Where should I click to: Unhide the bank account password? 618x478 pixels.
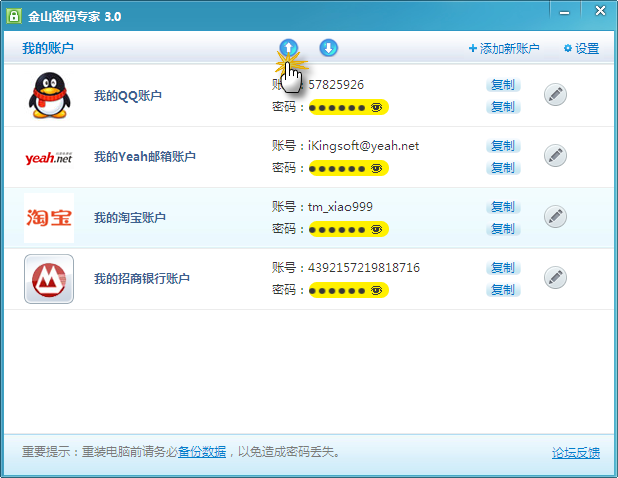click(377, 290)
